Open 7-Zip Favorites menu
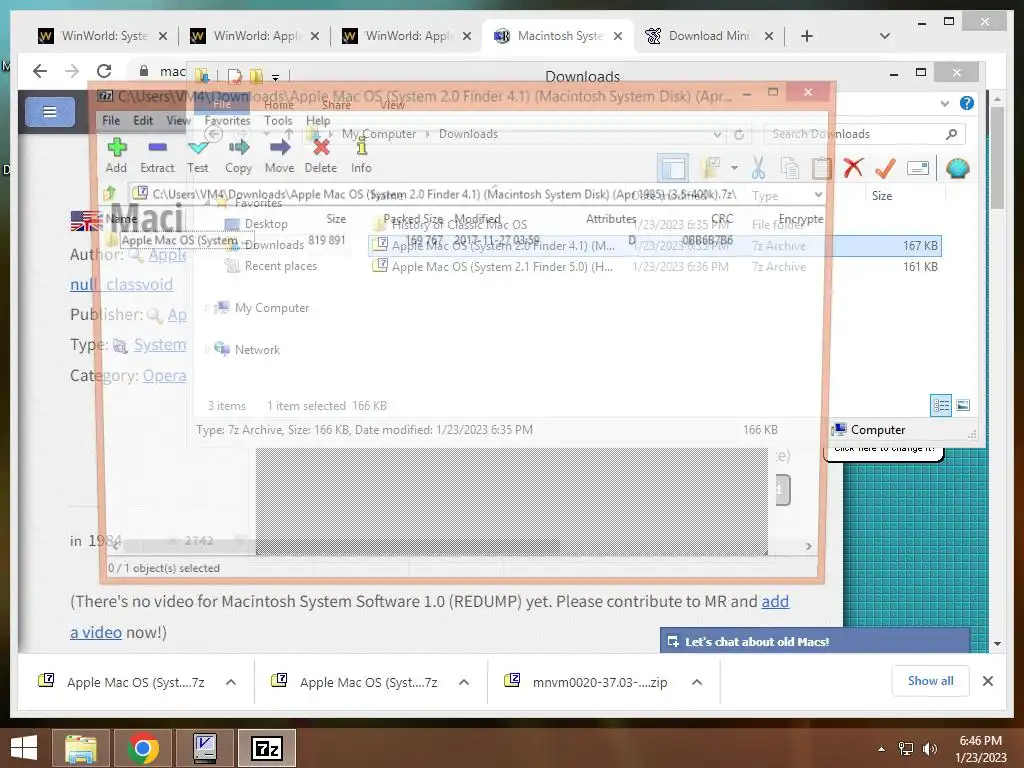This screenshot has width=1024, height=768. pyautogui.click(x=227, y=120)
